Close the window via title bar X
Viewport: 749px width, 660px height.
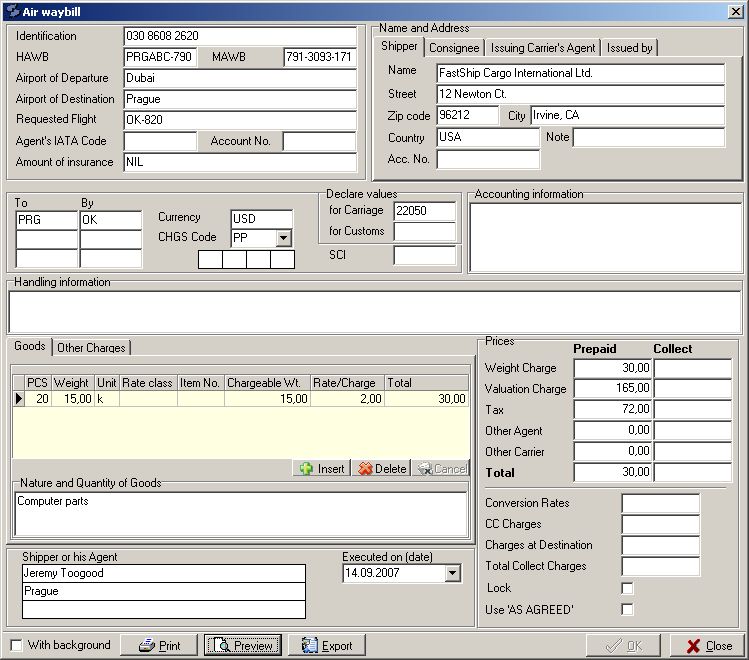[x=736, y=11]
